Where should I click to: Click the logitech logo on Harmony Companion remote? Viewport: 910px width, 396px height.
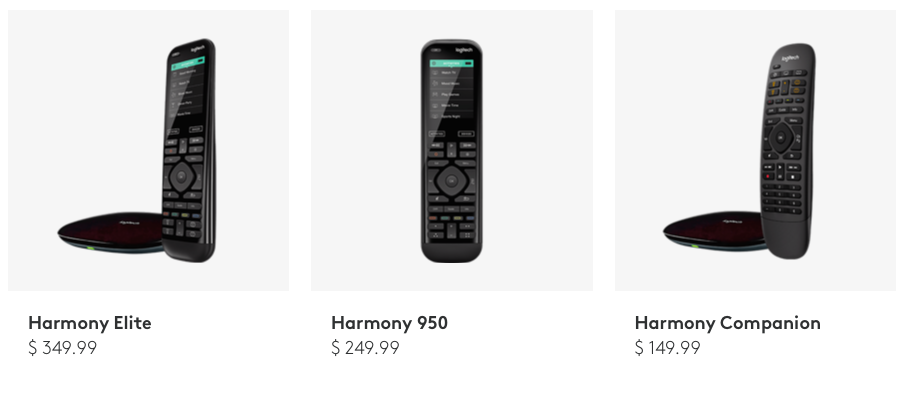coord(790,59)
